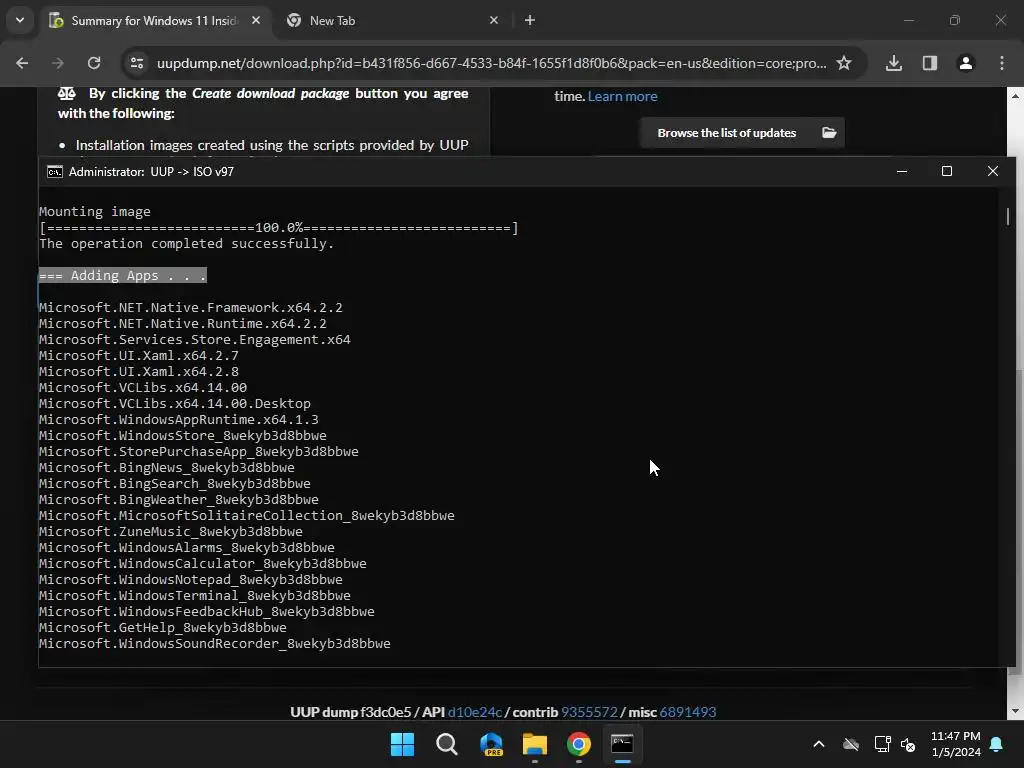Viewport: 1024px width, 768px height.
Task: Open Windows taskbar Search
Action: pyautogui.click(x=447, y=744)
